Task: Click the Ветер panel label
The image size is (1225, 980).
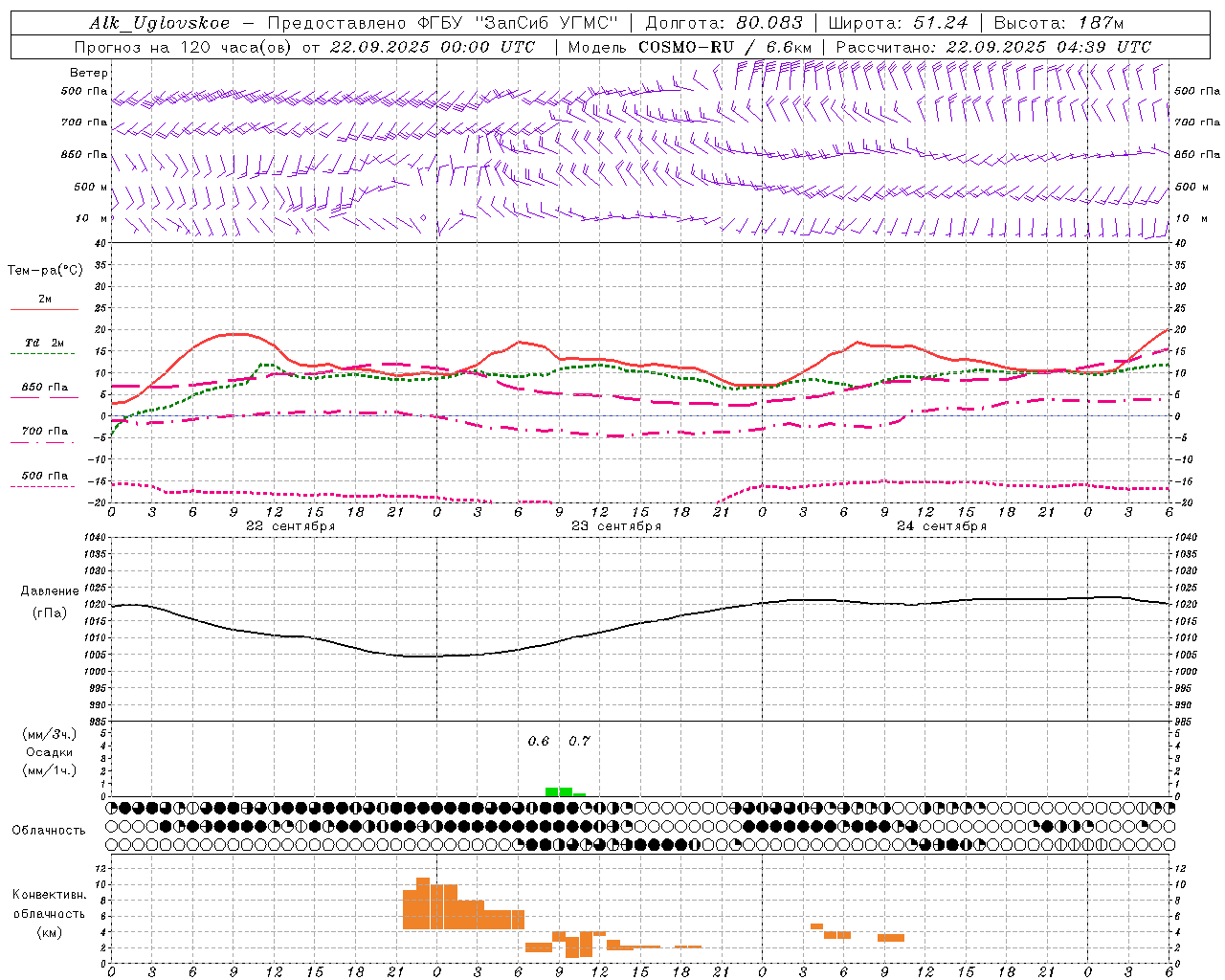Action: pos(89,73)
